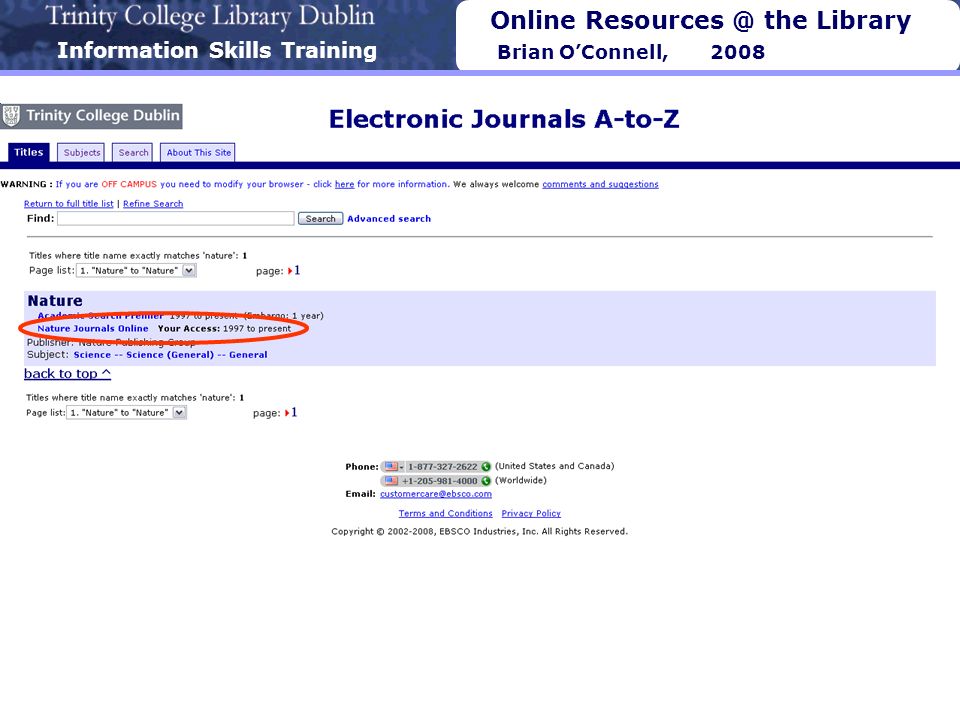
Task: Click the Refine Search link
Action: (x=153, y=204)
